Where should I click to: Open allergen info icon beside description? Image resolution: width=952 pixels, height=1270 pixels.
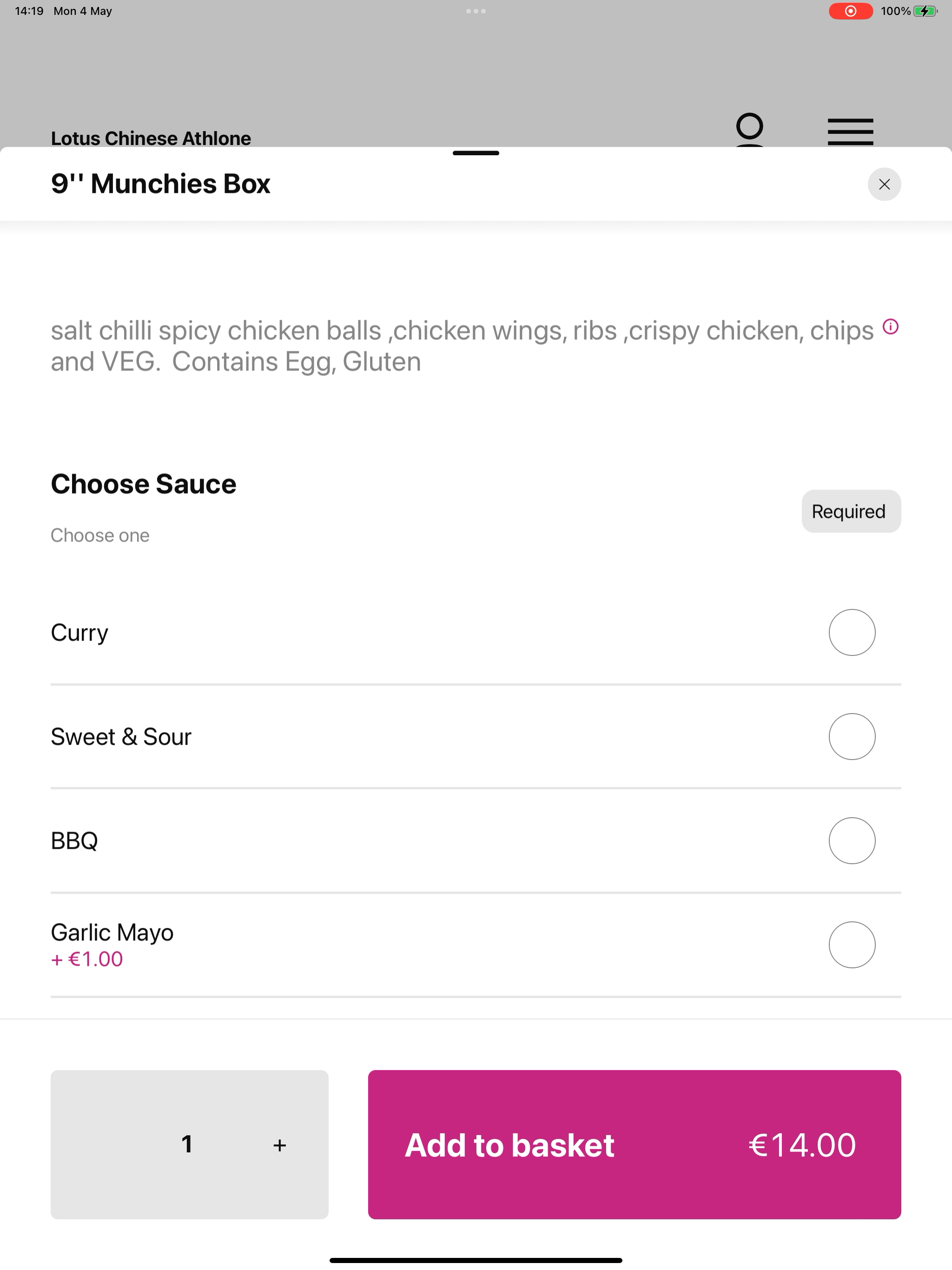[890, 327]
